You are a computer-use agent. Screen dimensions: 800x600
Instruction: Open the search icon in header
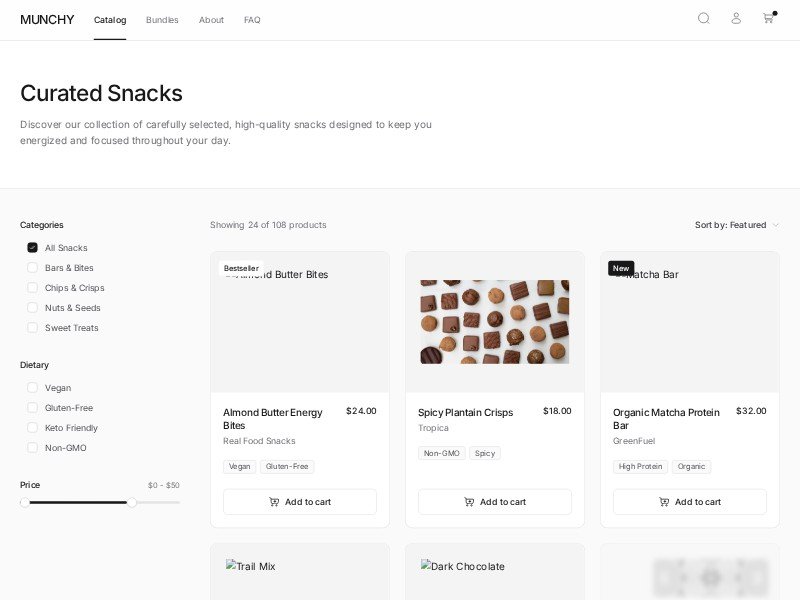704,18
